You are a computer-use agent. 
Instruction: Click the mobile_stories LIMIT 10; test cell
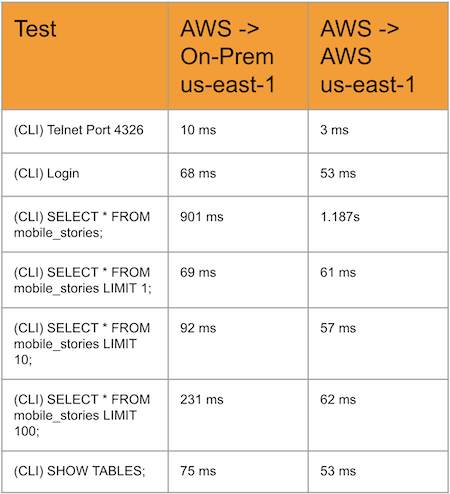pos(85,344)
